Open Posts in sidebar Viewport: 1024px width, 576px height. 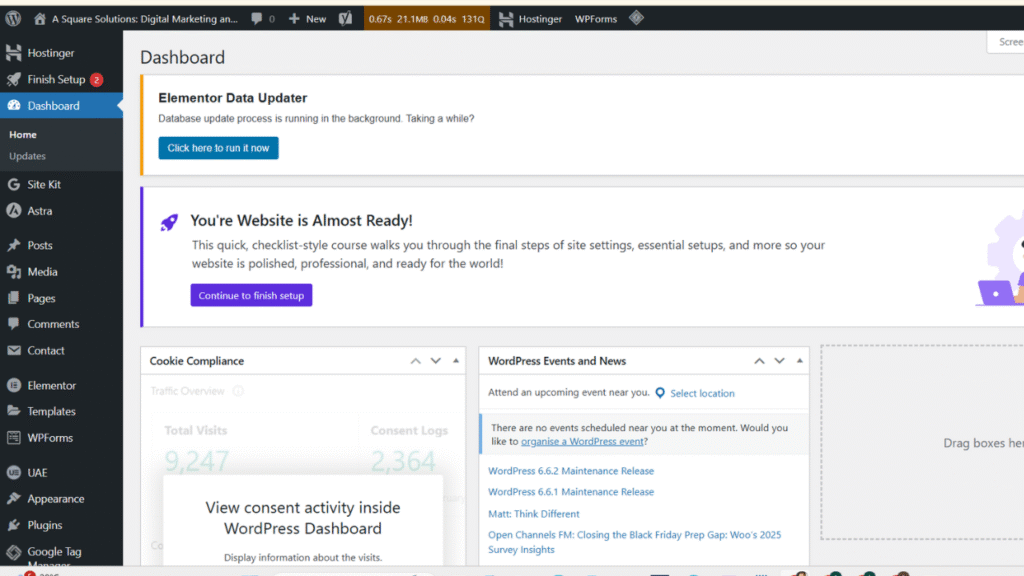[61, 246]
